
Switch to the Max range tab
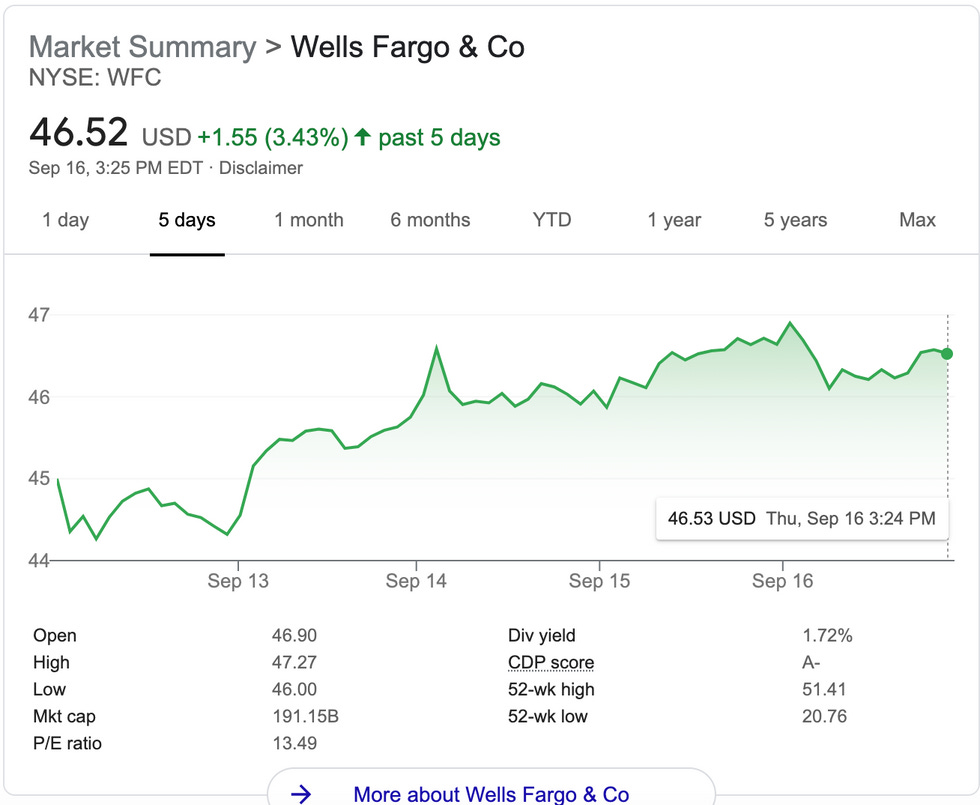[917, 220]
